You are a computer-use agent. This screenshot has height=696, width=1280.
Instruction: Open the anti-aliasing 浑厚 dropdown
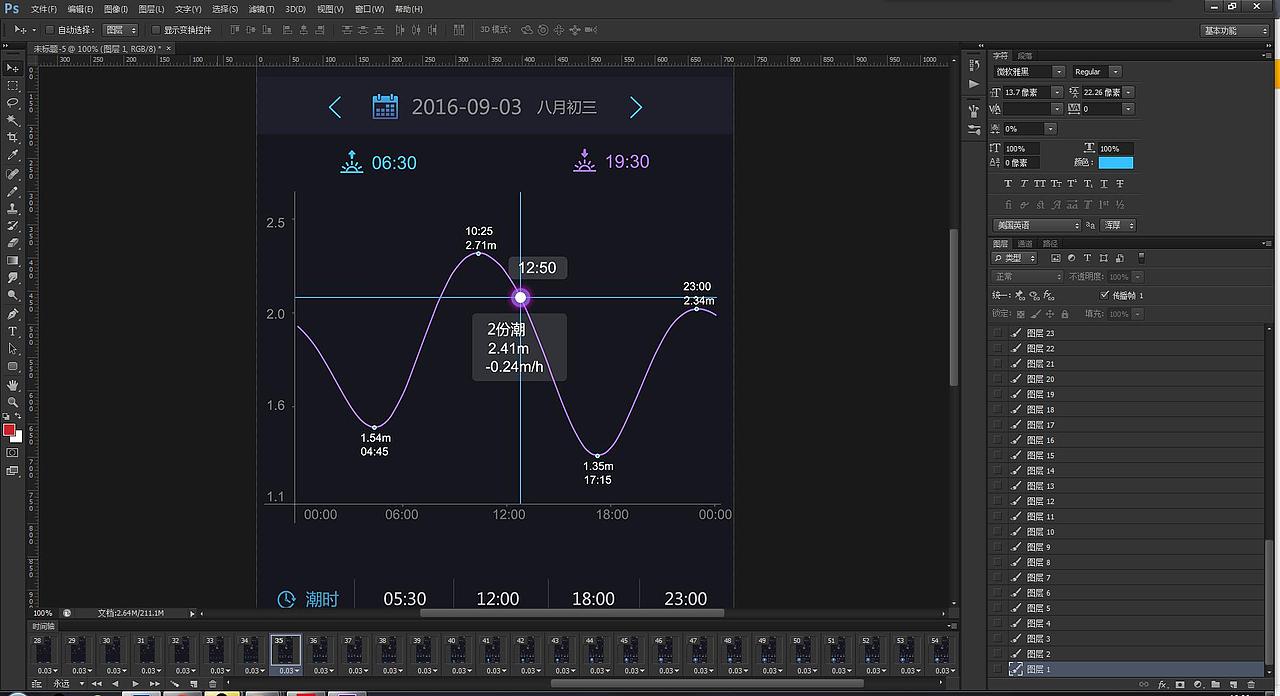pyautogui.click(x=1117, y=225)
